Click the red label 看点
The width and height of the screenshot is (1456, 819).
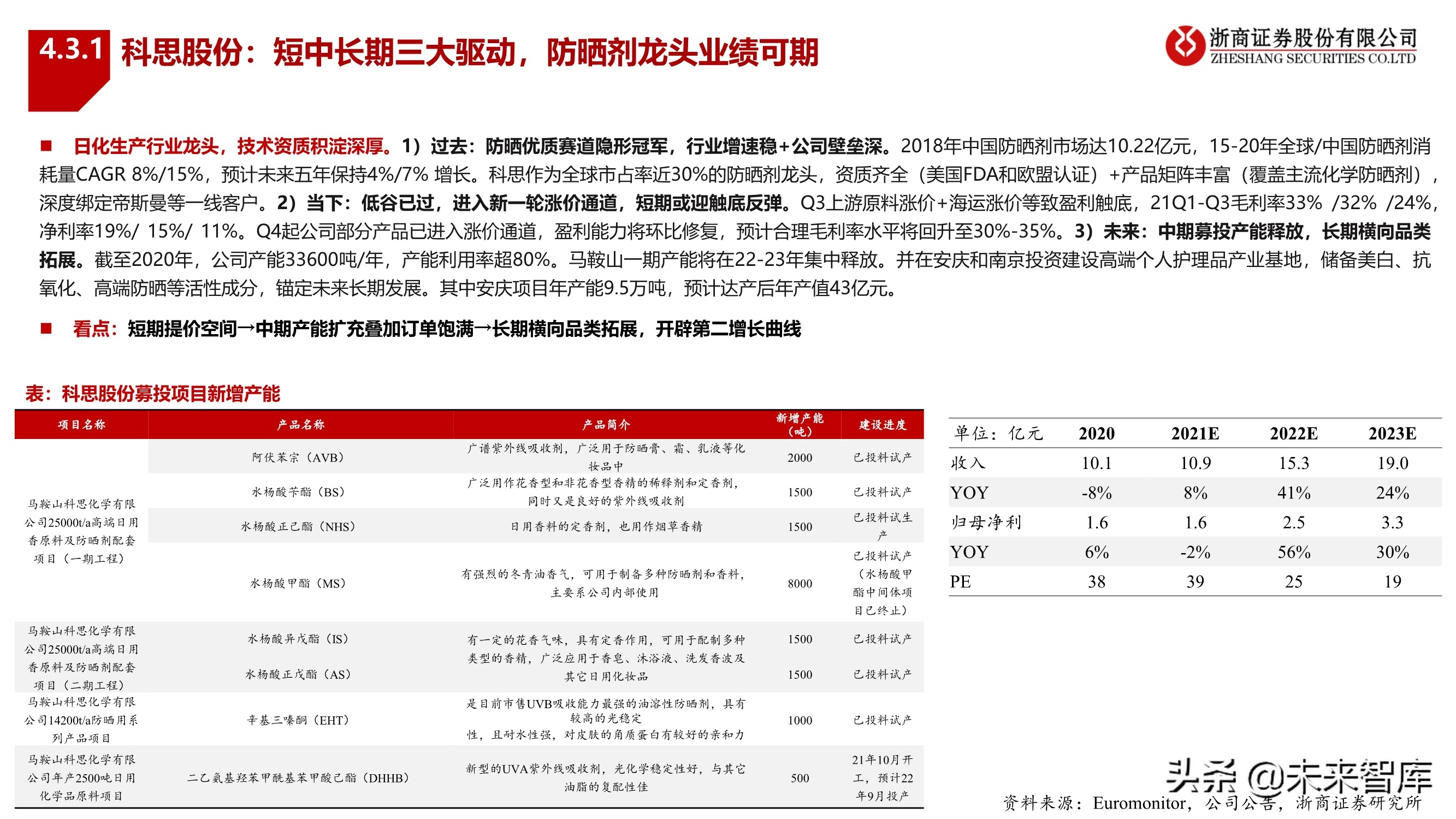pyautogui.click(x=91, y=328)
